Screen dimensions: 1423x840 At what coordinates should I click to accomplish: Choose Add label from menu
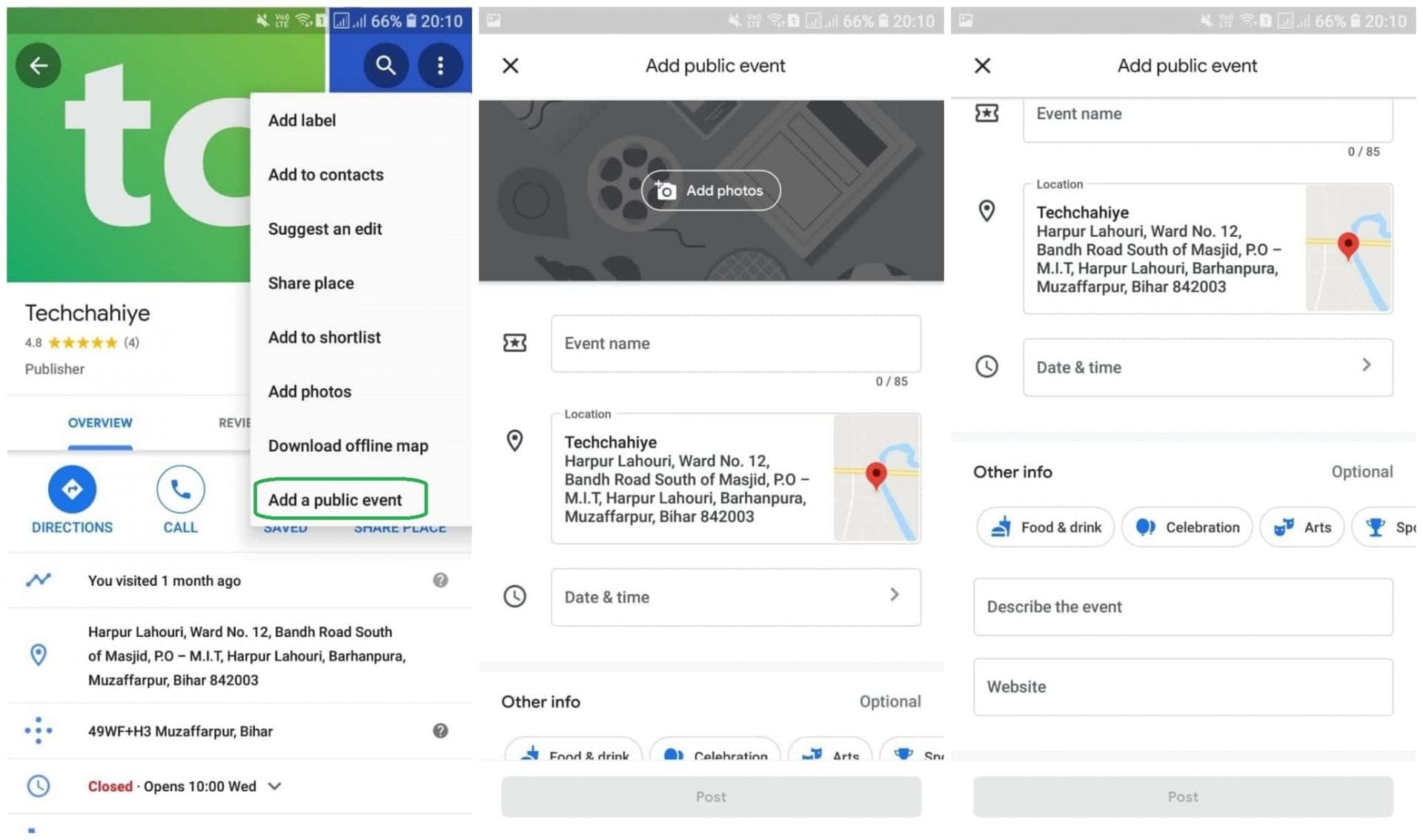tap(302, 121)
